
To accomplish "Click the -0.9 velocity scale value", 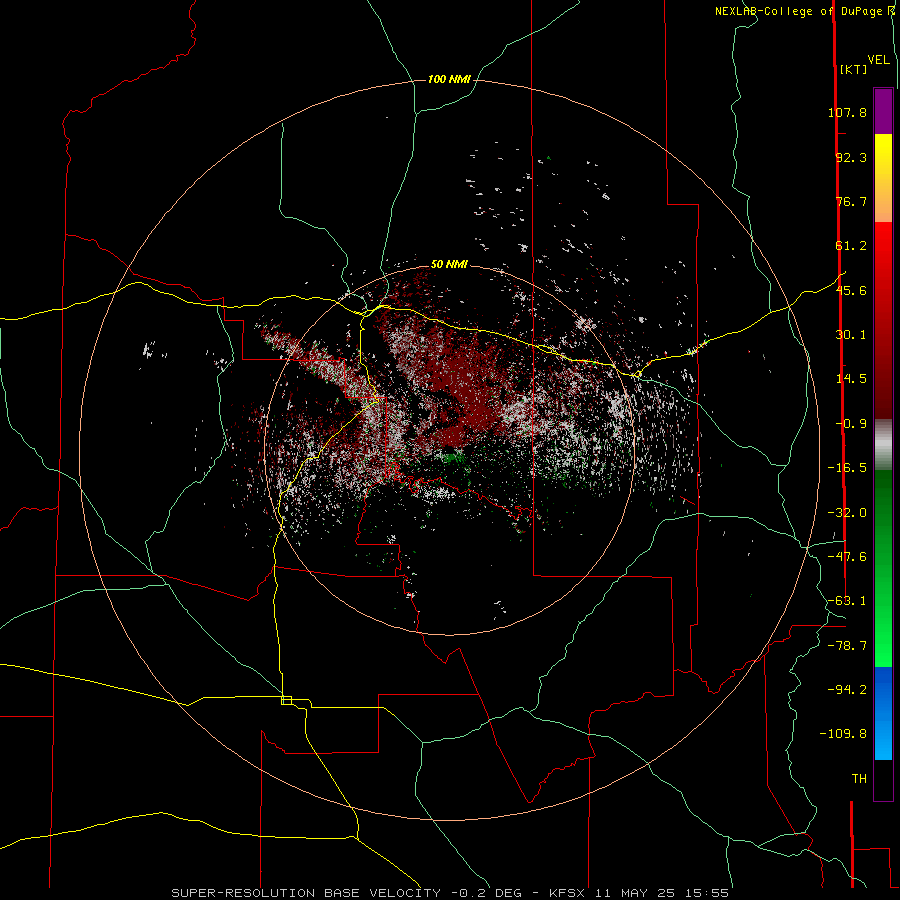I will tap(851, 424).
